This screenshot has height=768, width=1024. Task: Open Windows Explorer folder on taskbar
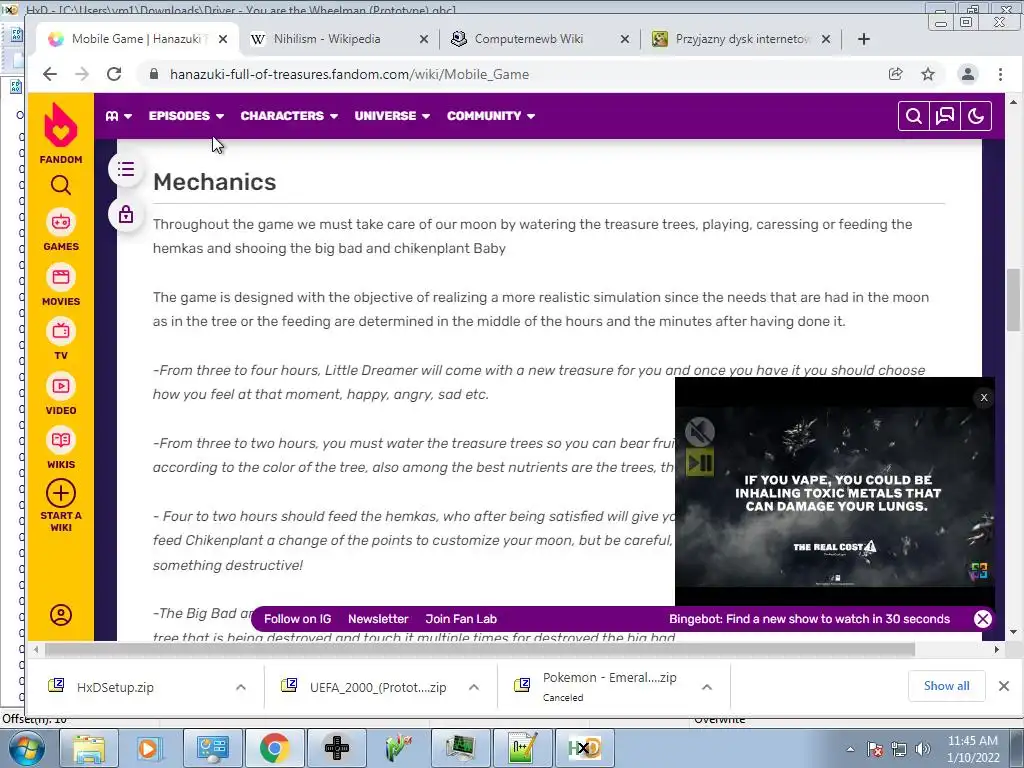pos(89,748)
